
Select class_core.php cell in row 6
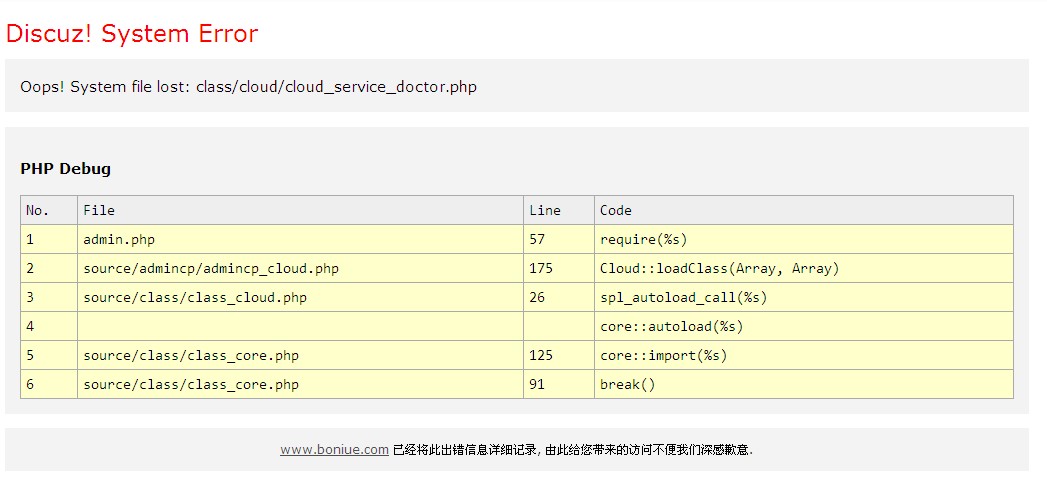click(300, 384)
